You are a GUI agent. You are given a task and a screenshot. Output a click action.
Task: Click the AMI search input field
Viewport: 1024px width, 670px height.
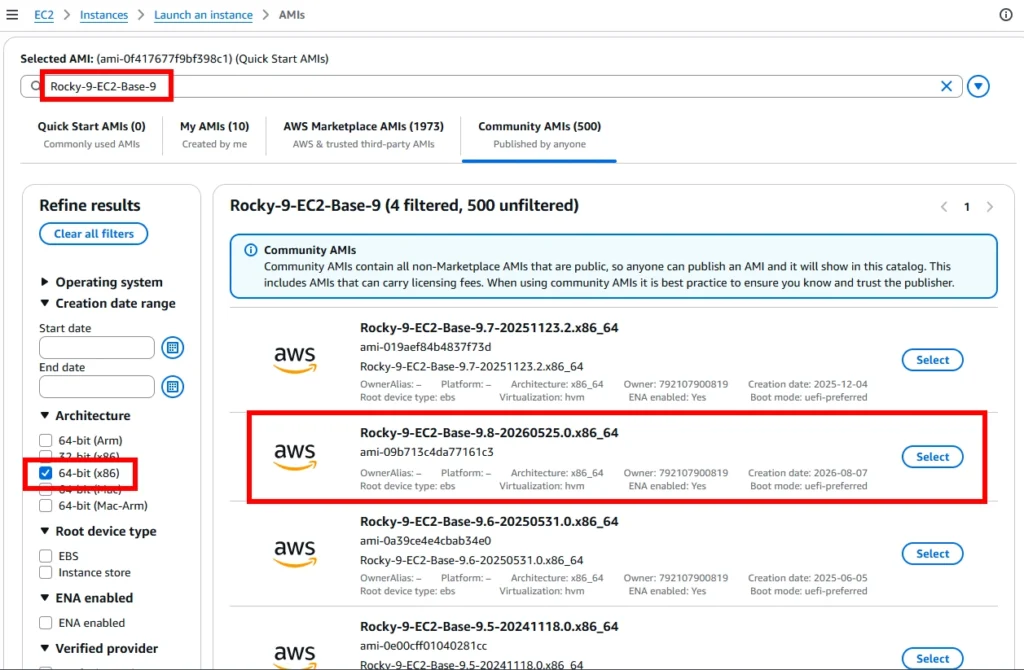(491, 86)
